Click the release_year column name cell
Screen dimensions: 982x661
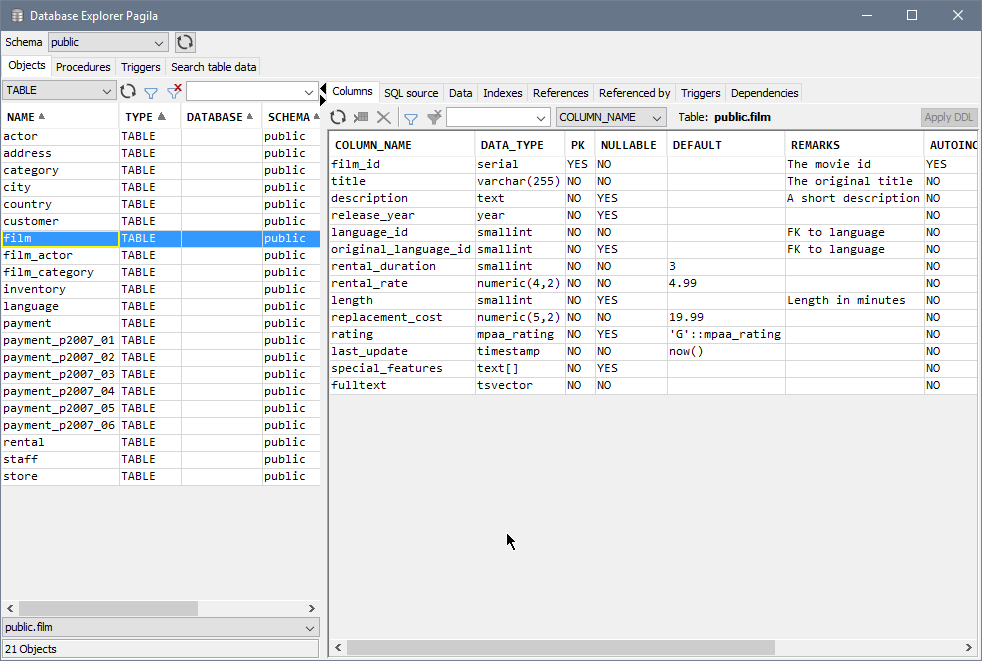click(x=402, y=215)
